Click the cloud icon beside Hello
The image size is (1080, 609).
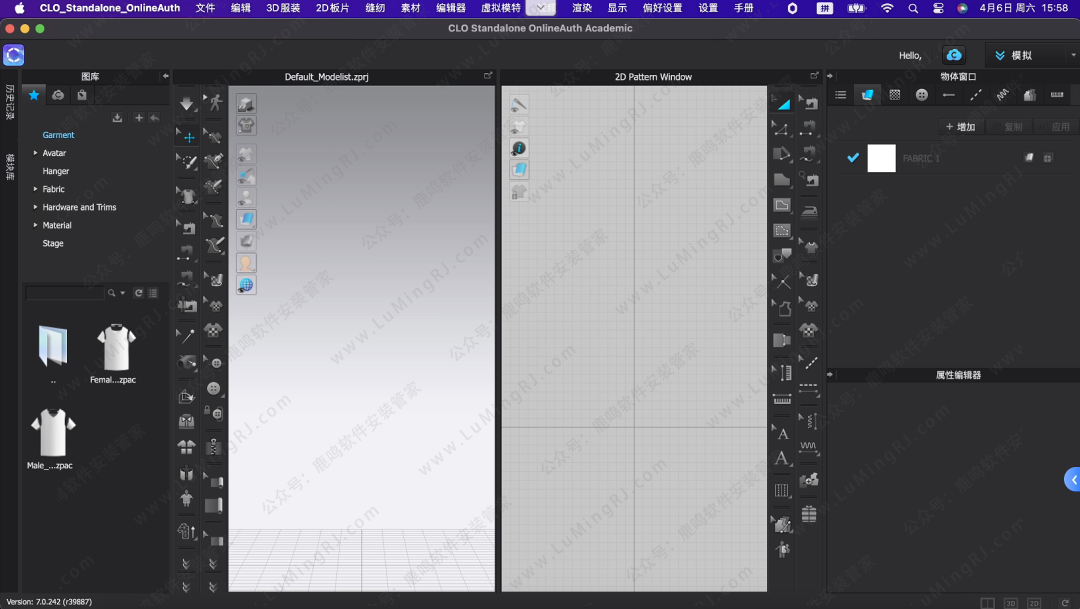[x=954, y=55]
